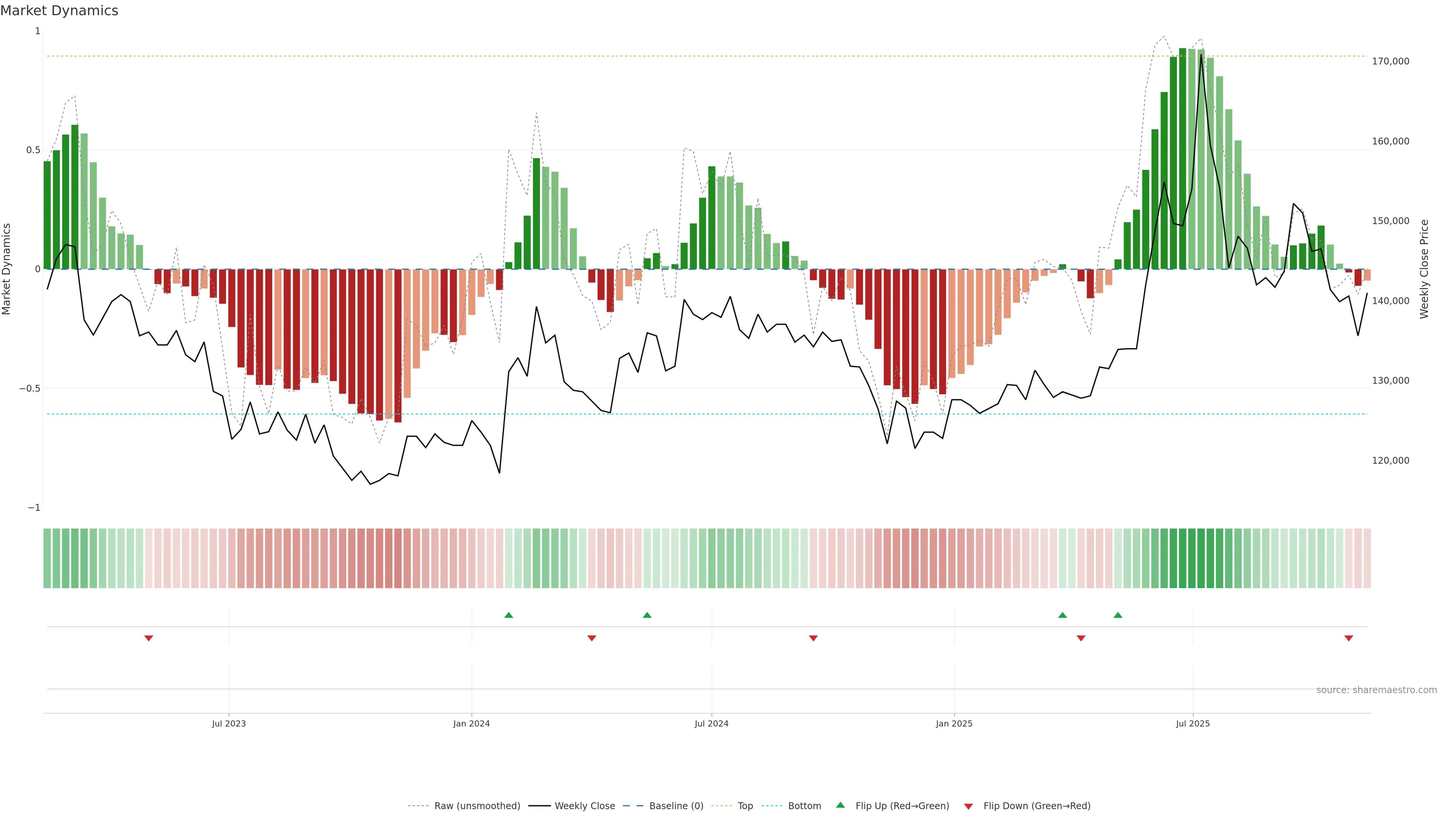Toggle Weekly Close legend entry
1456x819 pixels.
[584, 806]
